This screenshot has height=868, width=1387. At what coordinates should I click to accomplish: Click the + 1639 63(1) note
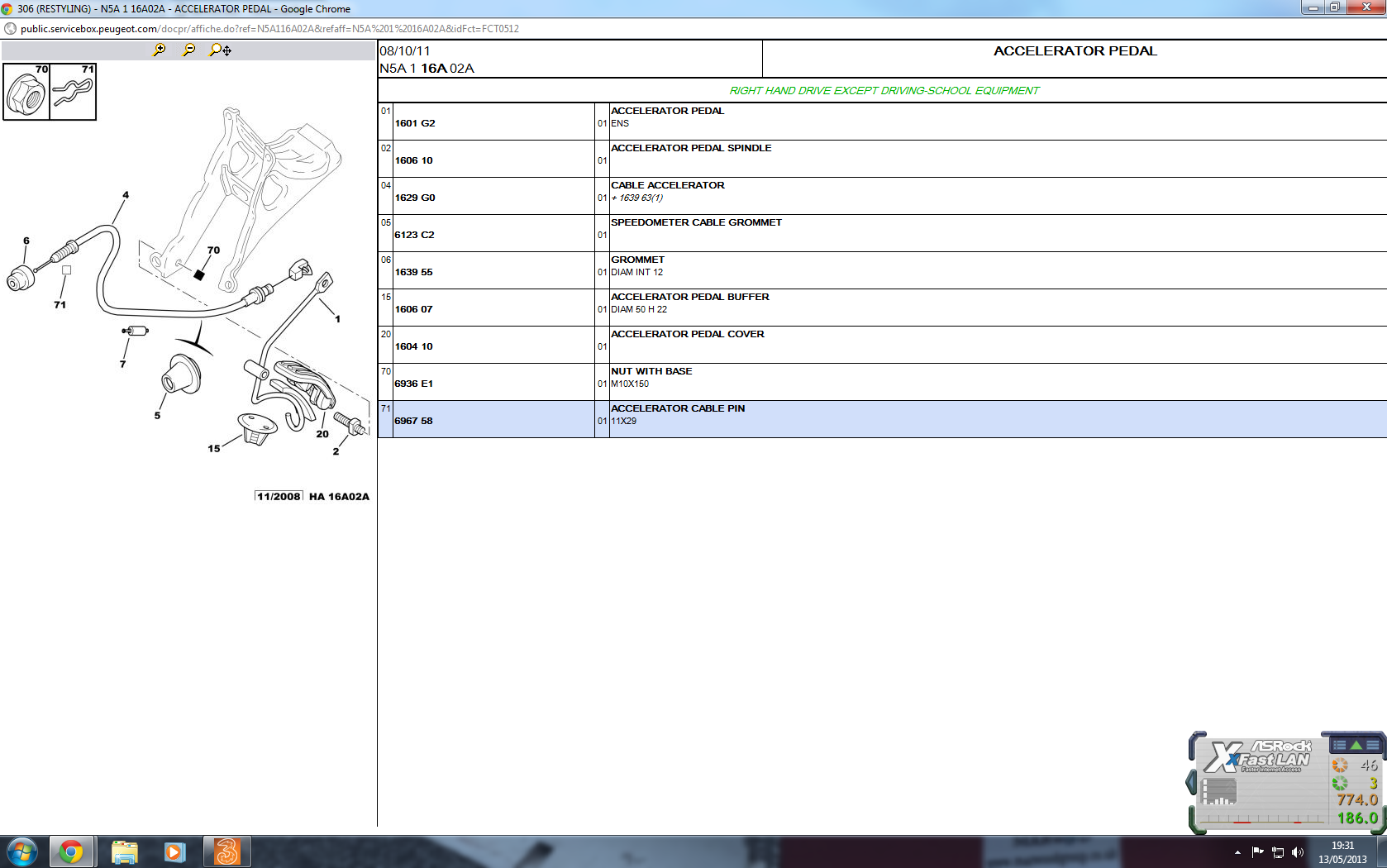coord(637,198)
